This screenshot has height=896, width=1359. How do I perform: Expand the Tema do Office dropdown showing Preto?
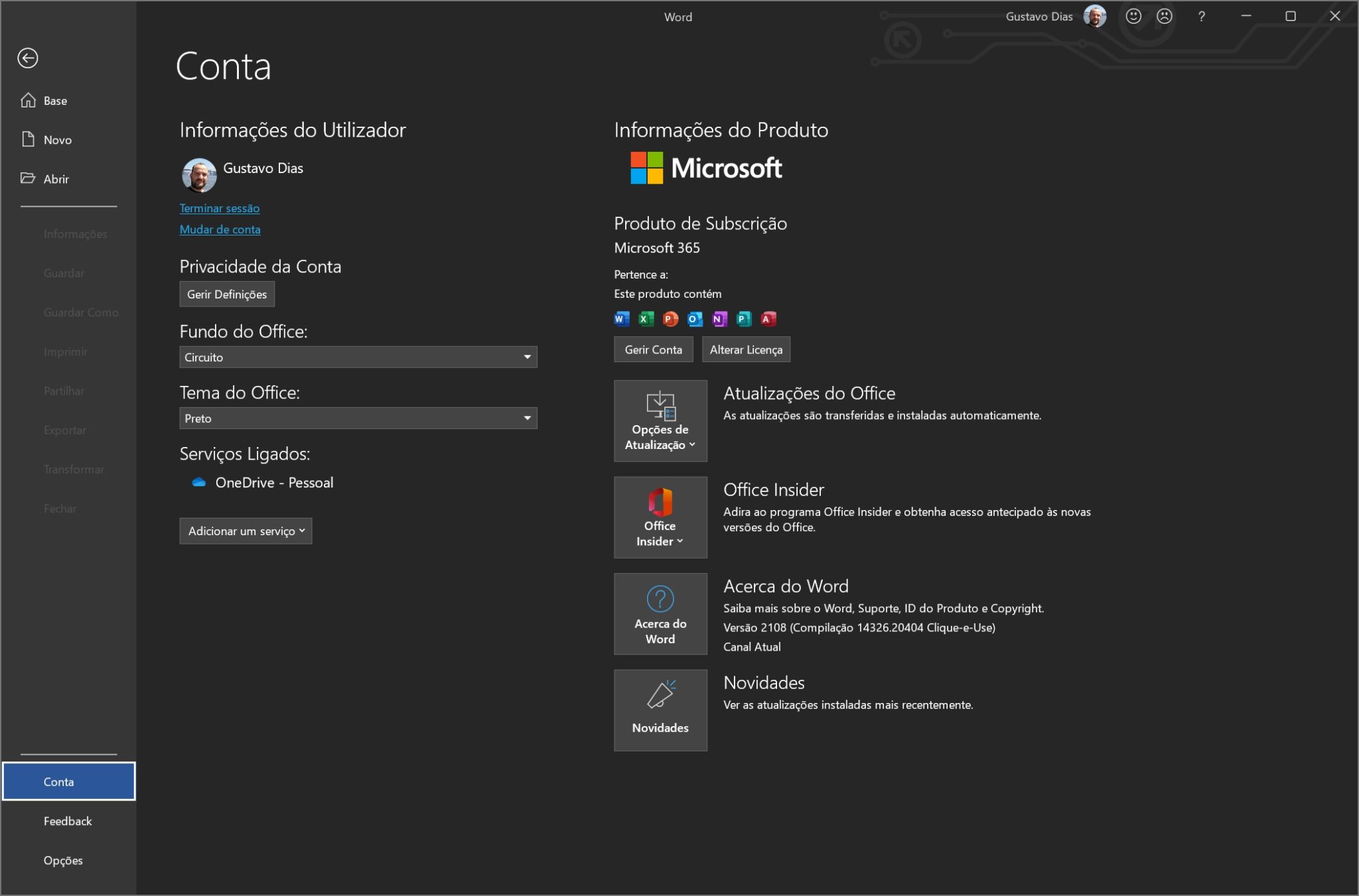pyautogui.click(x=358, y=418)
